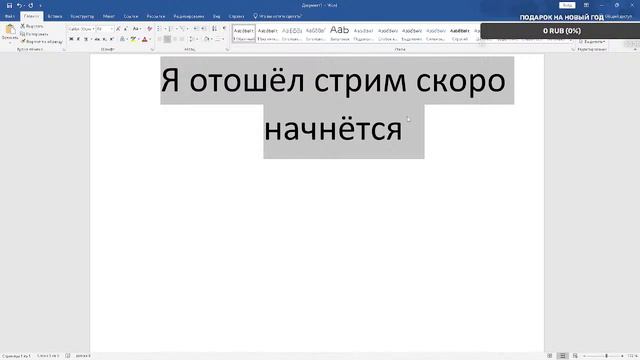Open the font size combo box
This screenshot has height=360, width=640.
tap(104, 29)
